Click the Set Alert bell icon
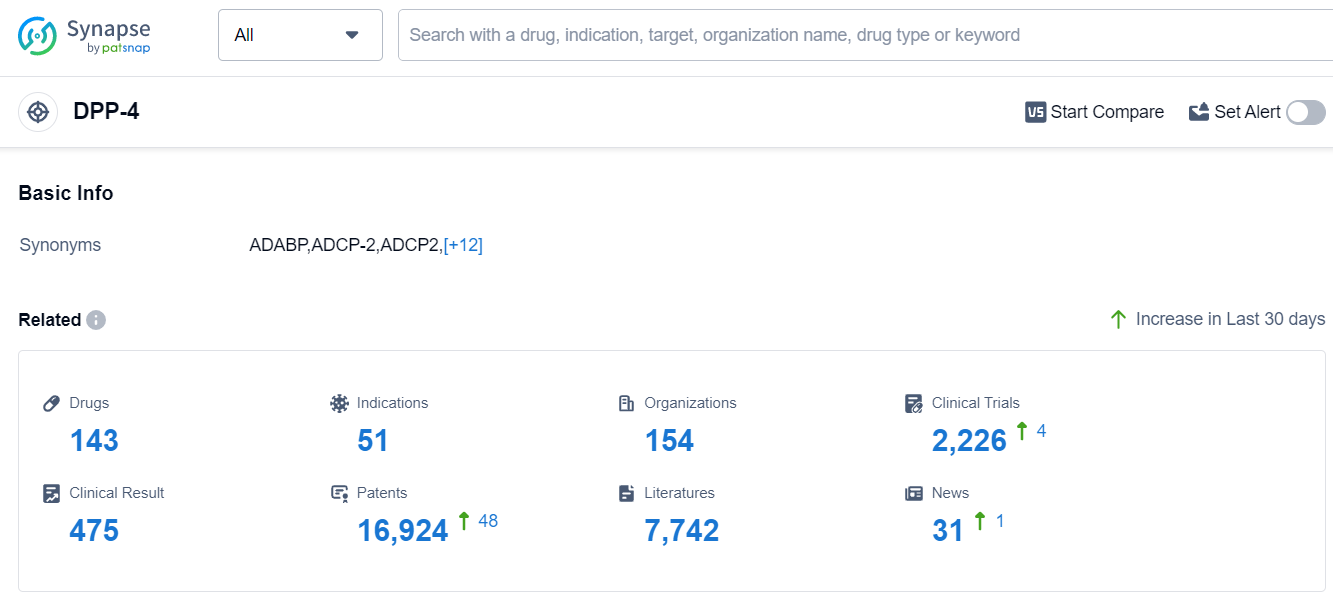Image resolution: width=1333 pixels, height=597 pixels. click(x=1199, y=112)
